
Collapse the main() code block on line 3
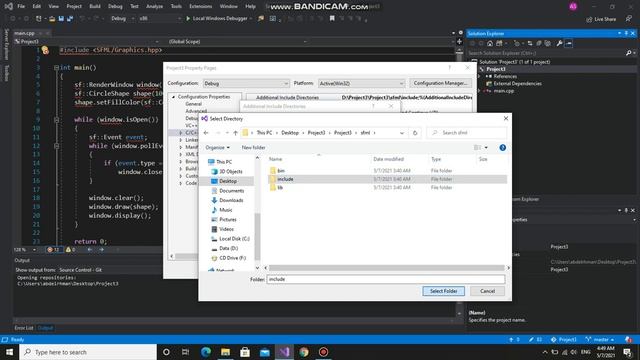(x=56, y=68)
